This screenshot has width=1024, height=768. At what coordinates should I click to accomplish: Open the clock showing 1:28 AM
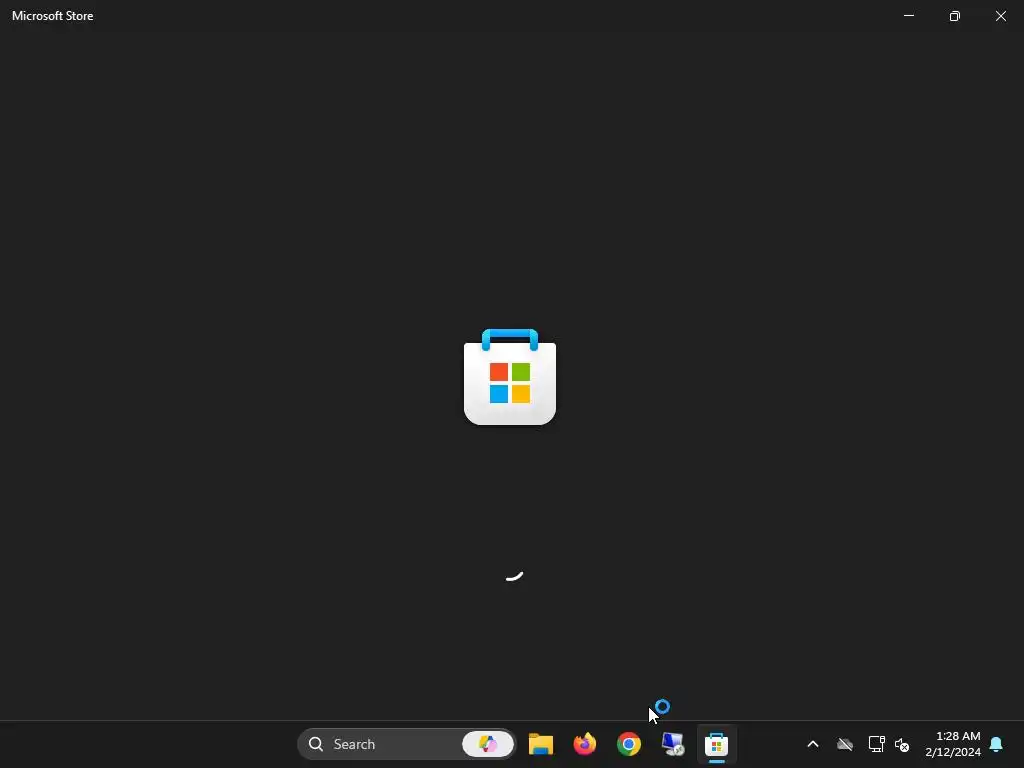[x=953, y=744]
